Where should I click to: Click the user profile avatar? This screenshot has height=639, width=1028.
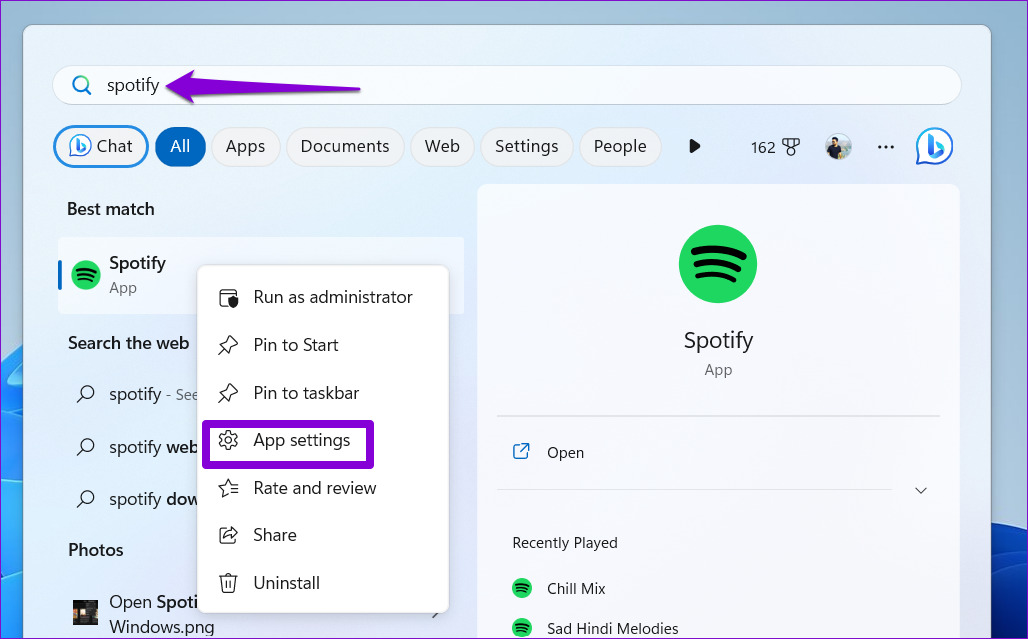pos(838,147)
